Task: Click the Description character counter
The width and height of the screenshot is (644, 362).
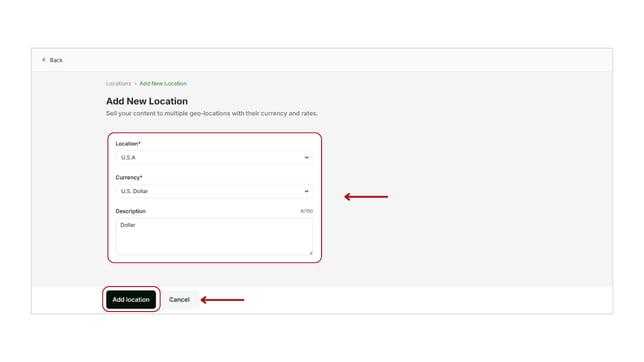Action: point(306,211)
